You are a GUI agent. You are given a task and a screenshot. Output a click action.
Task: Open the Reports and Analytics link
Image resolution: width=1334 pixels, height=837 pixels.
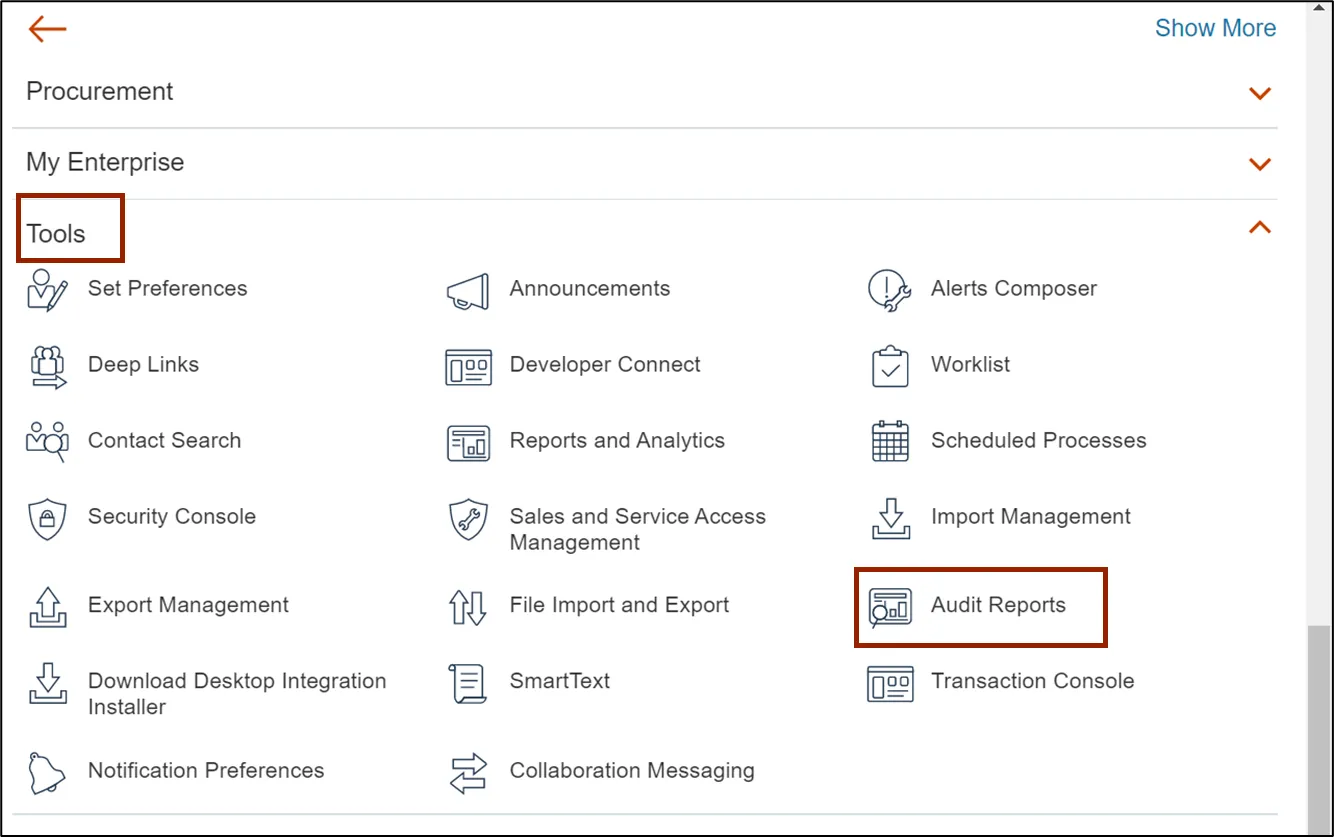(x=617, y=441)
